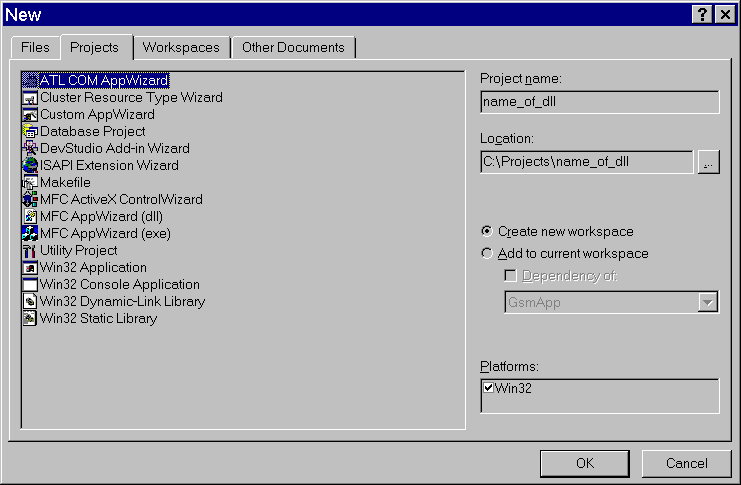Select the Utility Project icon
The width and height of the screenshot is (741, 485).
[30, 250]
